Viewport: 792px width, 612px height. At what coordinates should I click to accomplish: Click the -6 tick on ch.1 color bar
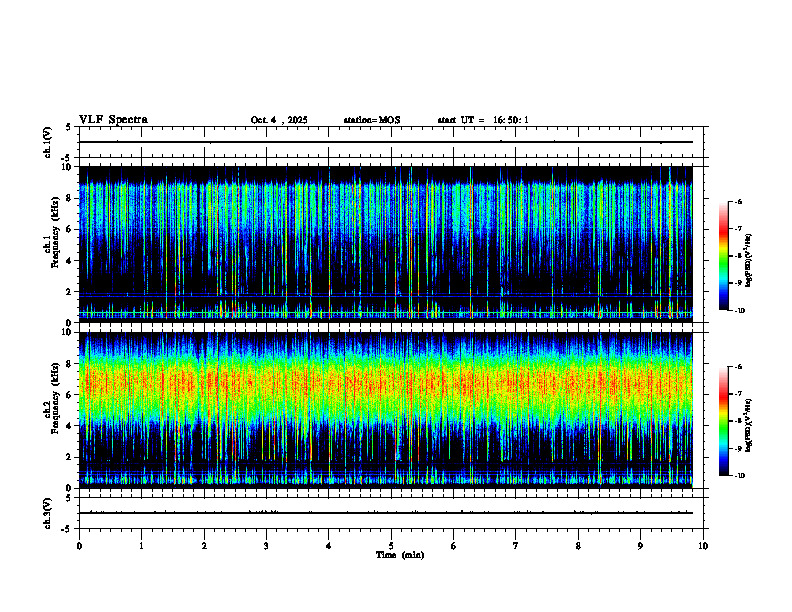coord(738,202)
